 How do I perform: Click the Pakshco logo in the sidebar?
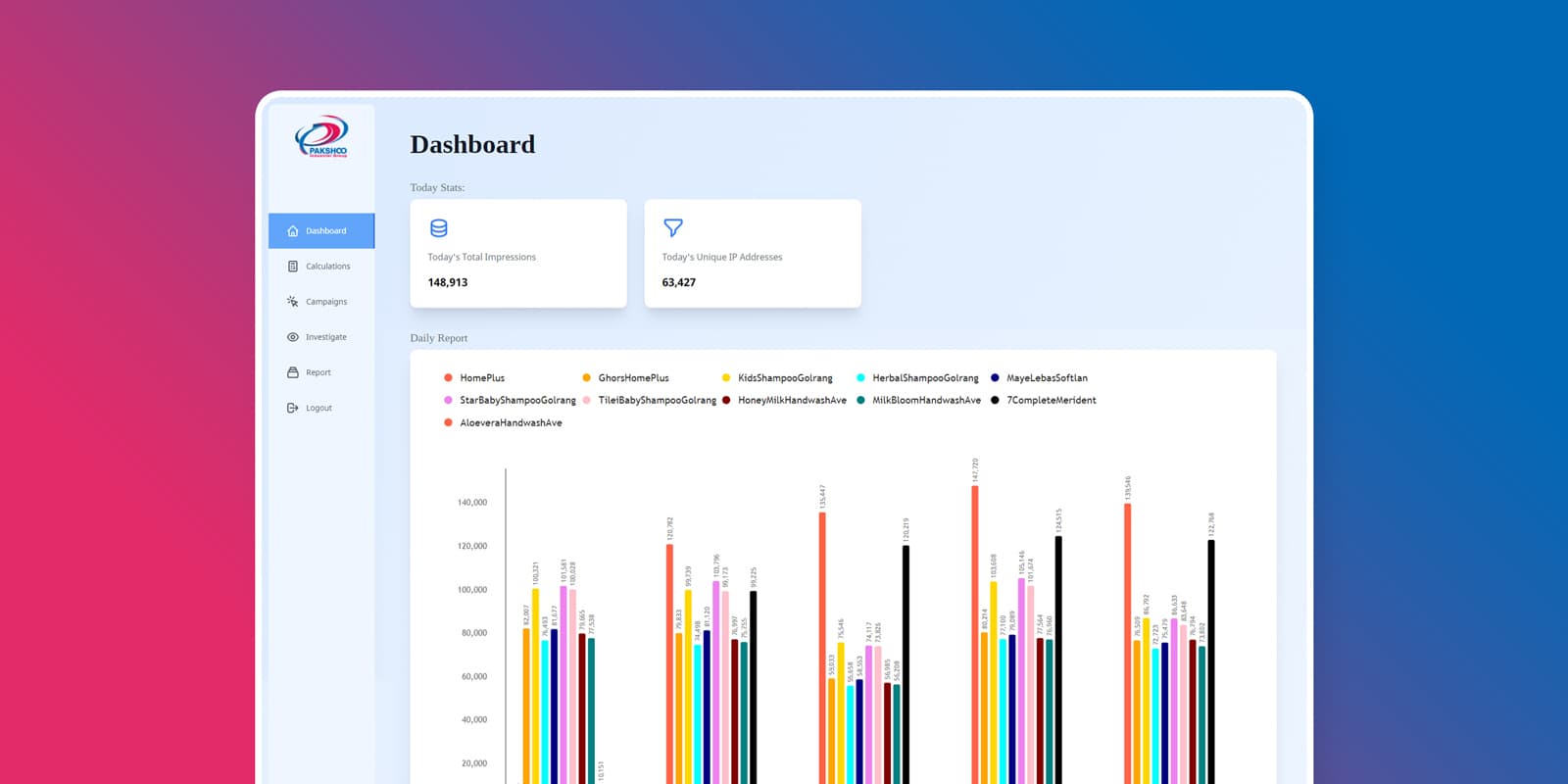(x=321, y=136)
